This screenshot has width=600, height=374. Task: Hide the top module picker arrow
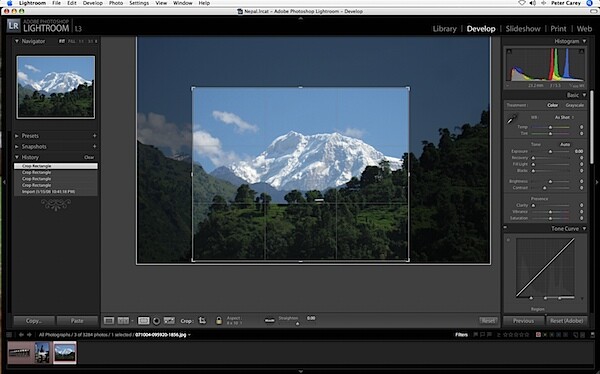point(300,18)
